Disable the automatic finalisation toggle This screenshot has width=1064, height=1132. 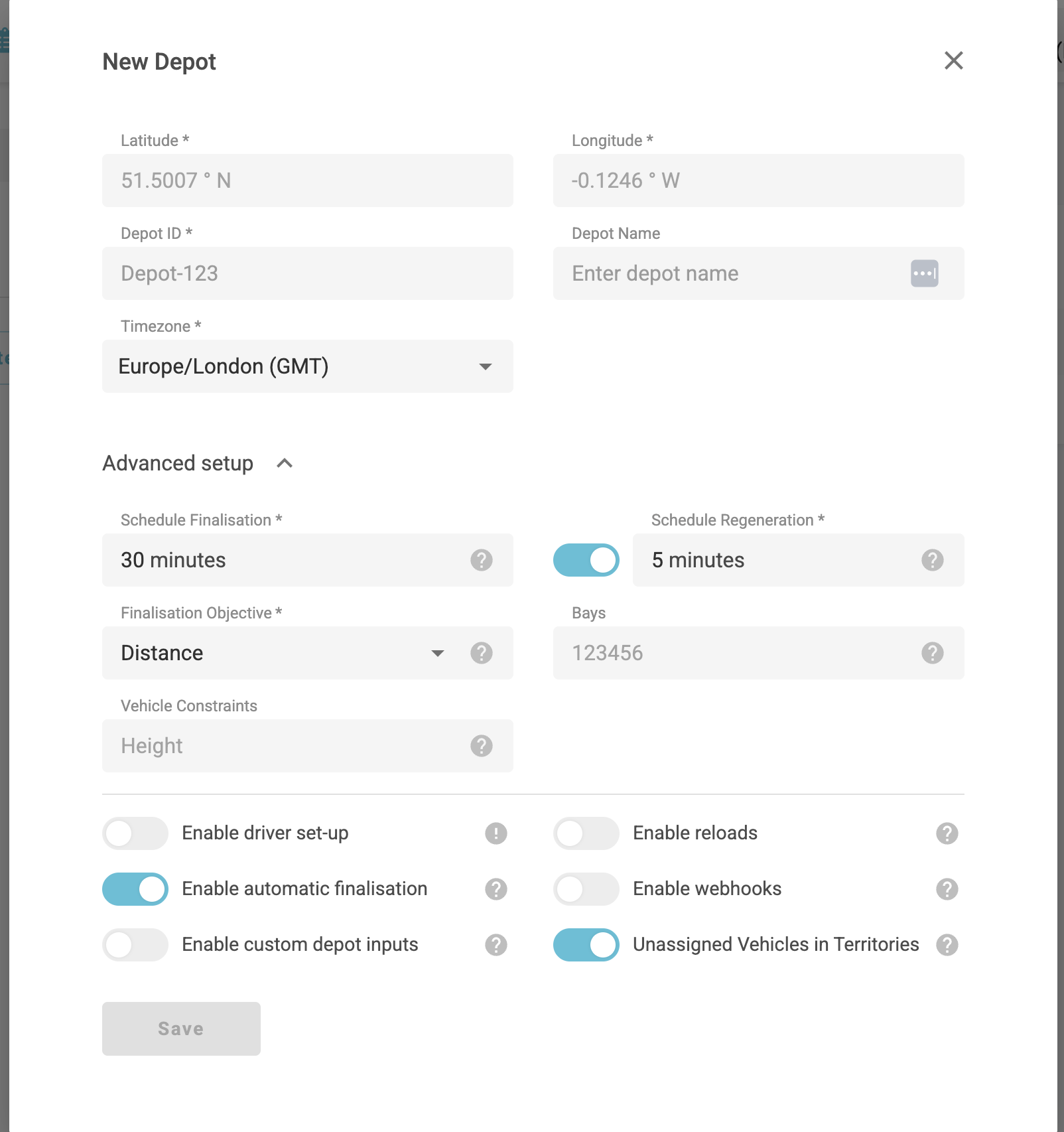[135, 889]
